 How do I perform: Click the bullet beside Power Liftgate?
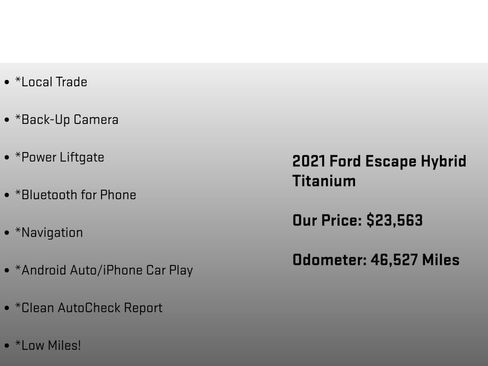[x=7, y=157]
